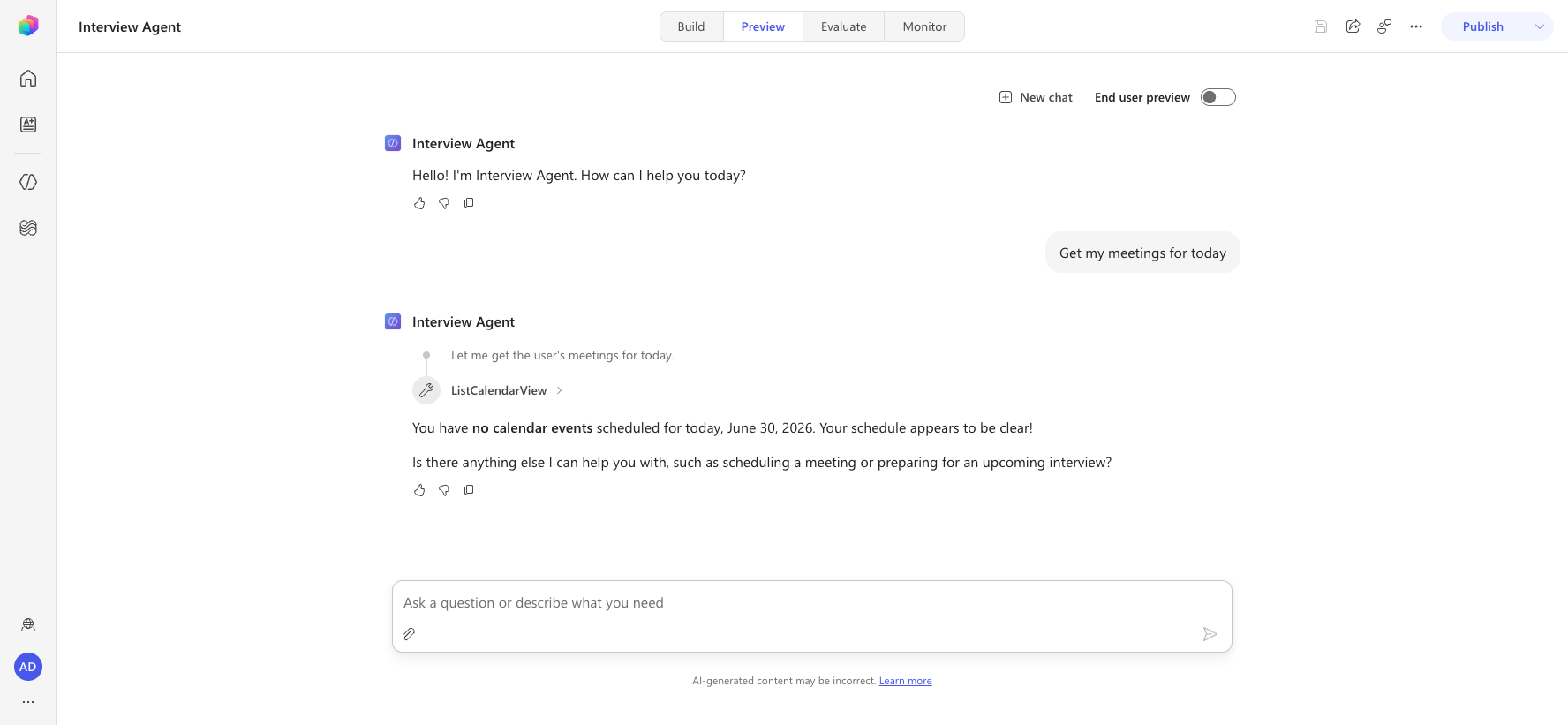Focus the Ask a question input field
Screen dimensions: 1568x725
click(x=812, y=603)
